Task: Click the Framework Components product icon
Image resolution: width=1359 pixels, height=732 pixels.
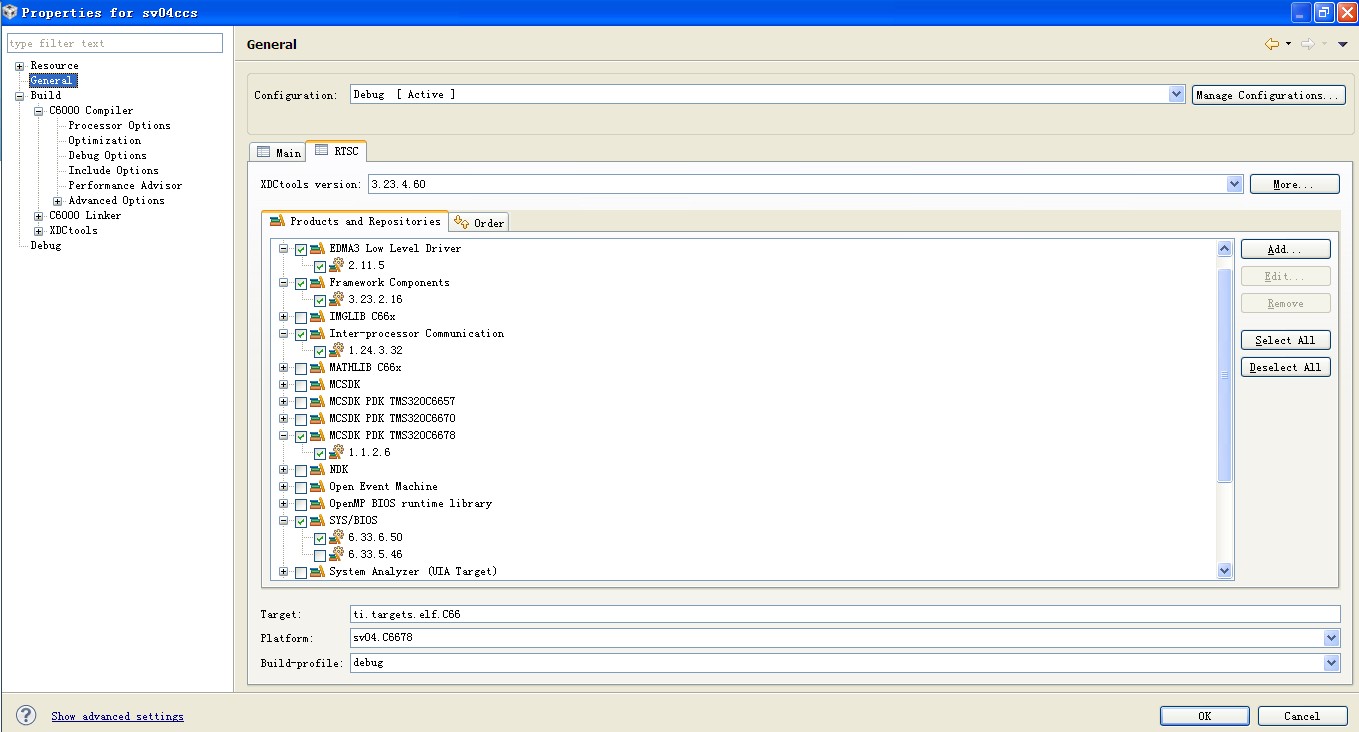Action: tap(317, 283)
